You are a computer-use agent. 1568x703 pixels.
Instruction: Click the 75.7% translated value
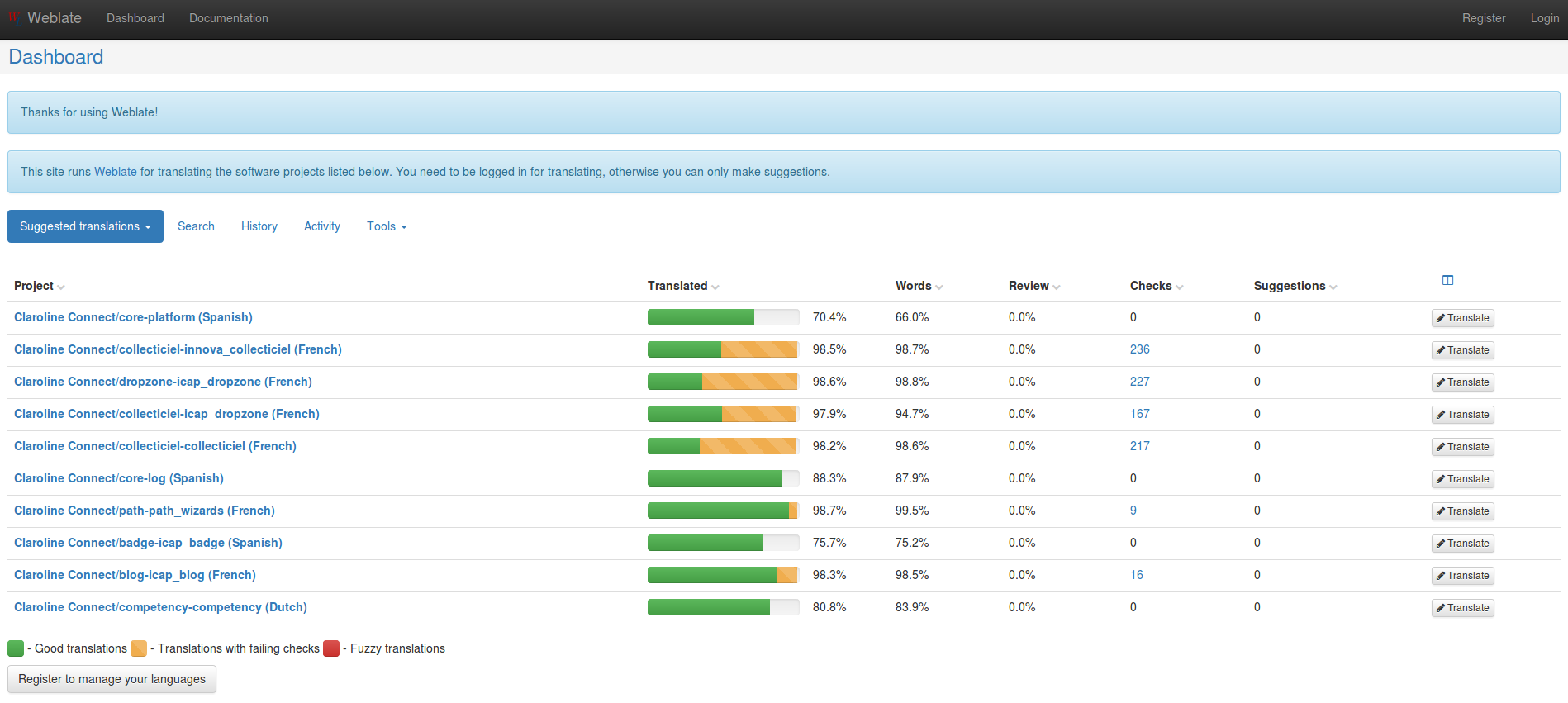829,543
